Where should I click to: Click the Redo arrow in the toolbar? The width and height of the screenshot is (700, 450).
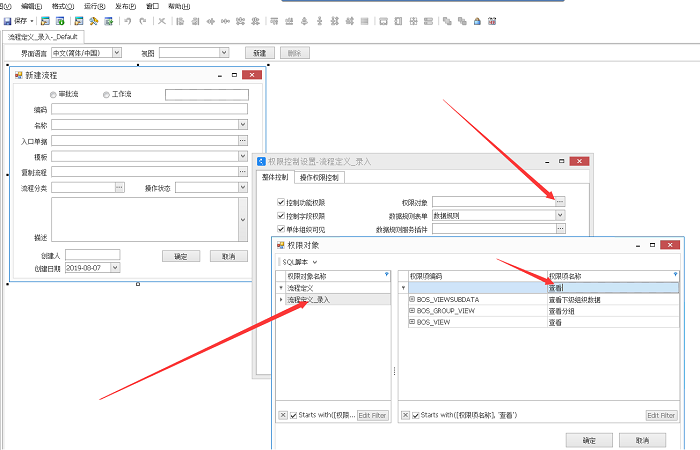coord(143,20)
